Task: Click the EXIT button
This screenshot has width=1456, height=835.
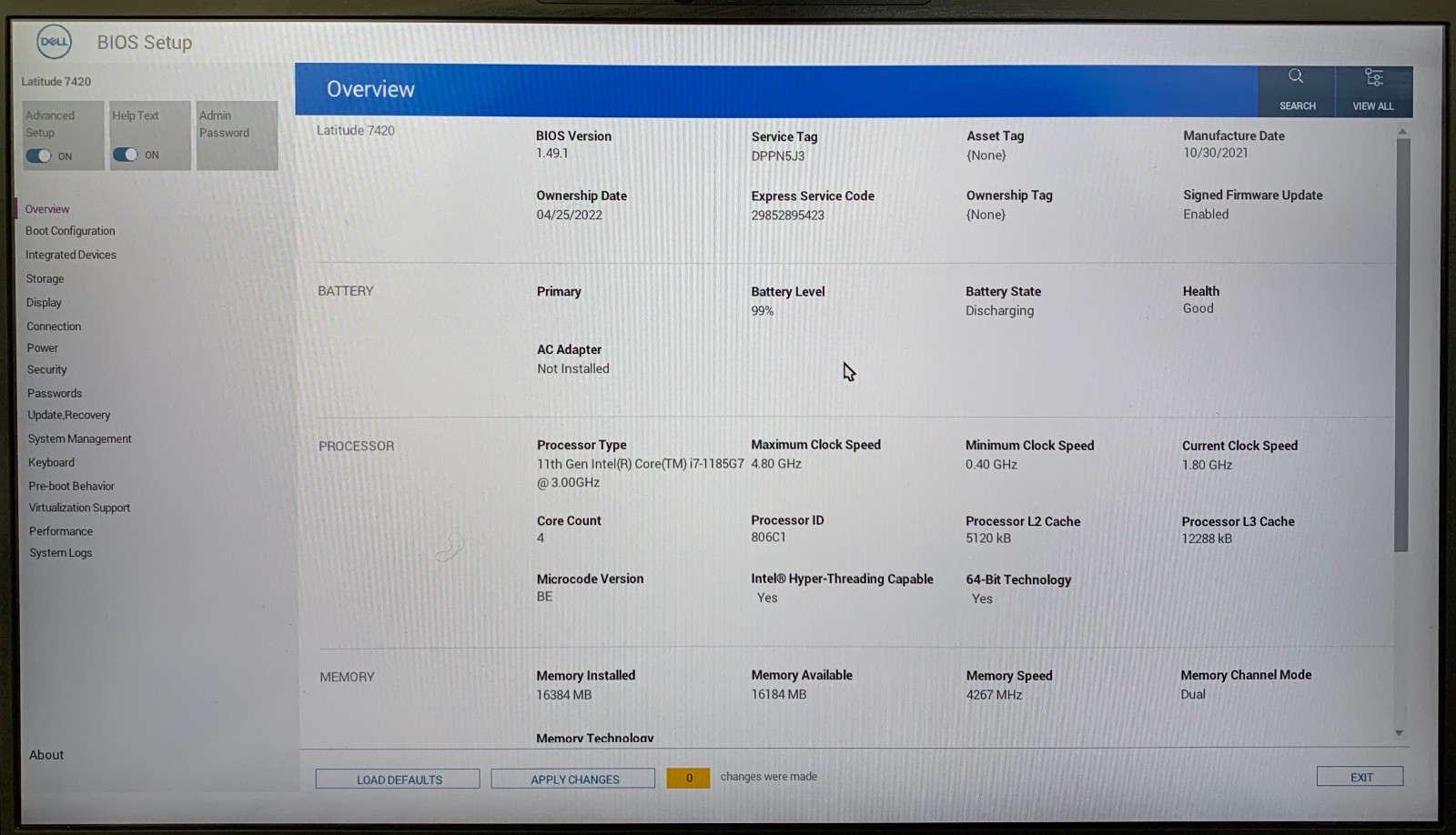Action: pos(1360,777)
